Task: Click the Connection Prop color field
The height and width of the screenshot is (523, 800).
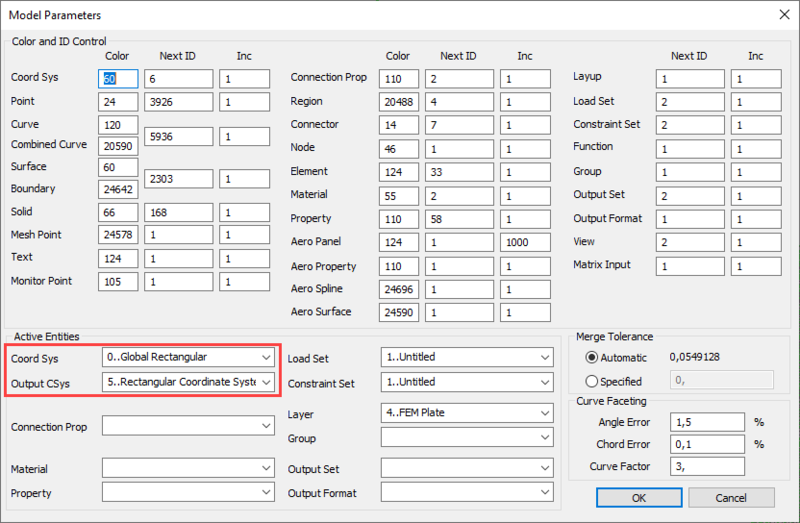Action: point(399,79)
